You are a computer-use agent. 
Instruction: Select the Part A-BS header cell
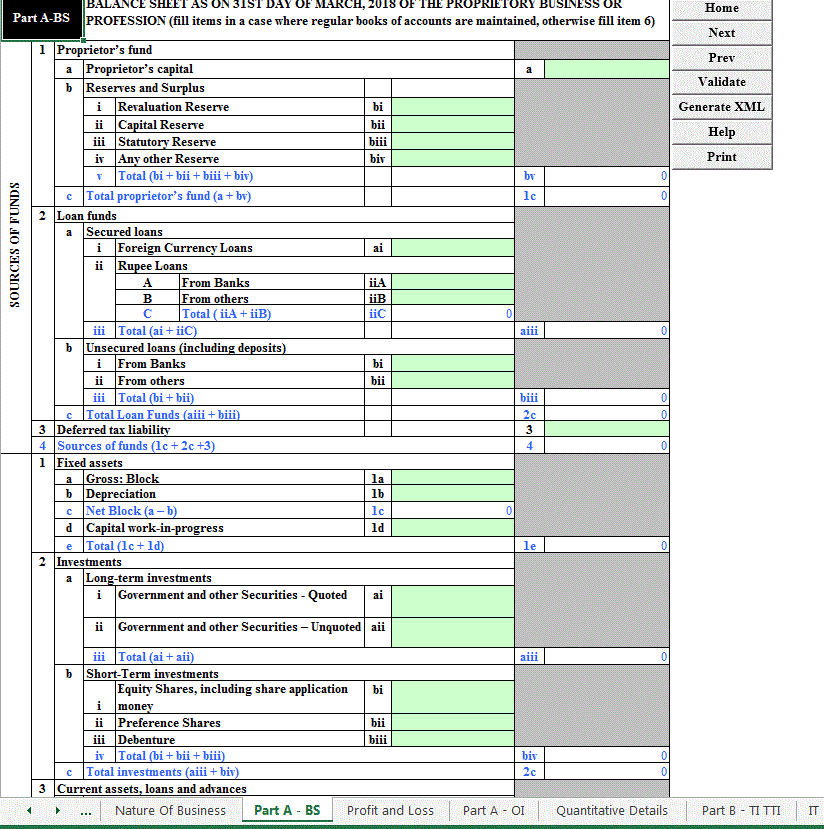tap(42, 19)
